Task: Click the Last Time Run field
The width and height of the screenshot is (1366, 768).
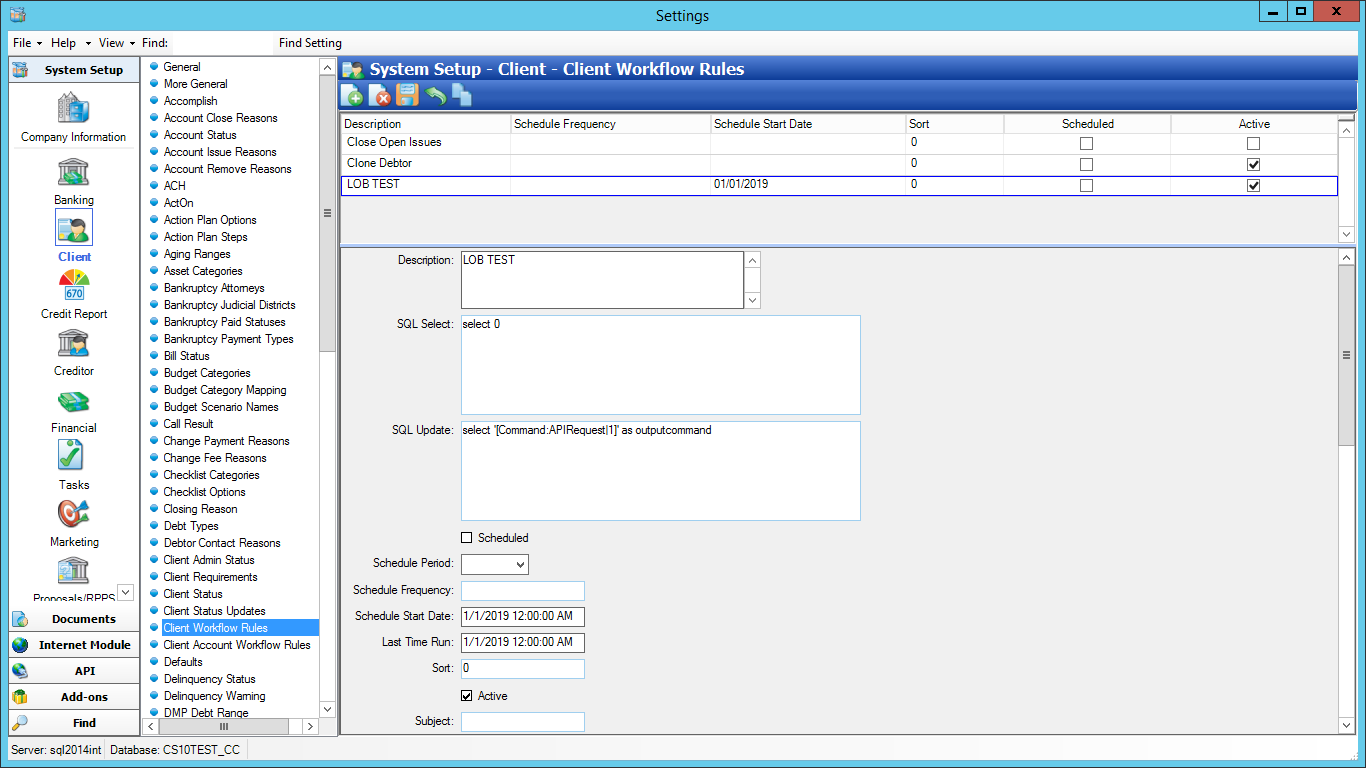Action: click(x=522, y=643)
